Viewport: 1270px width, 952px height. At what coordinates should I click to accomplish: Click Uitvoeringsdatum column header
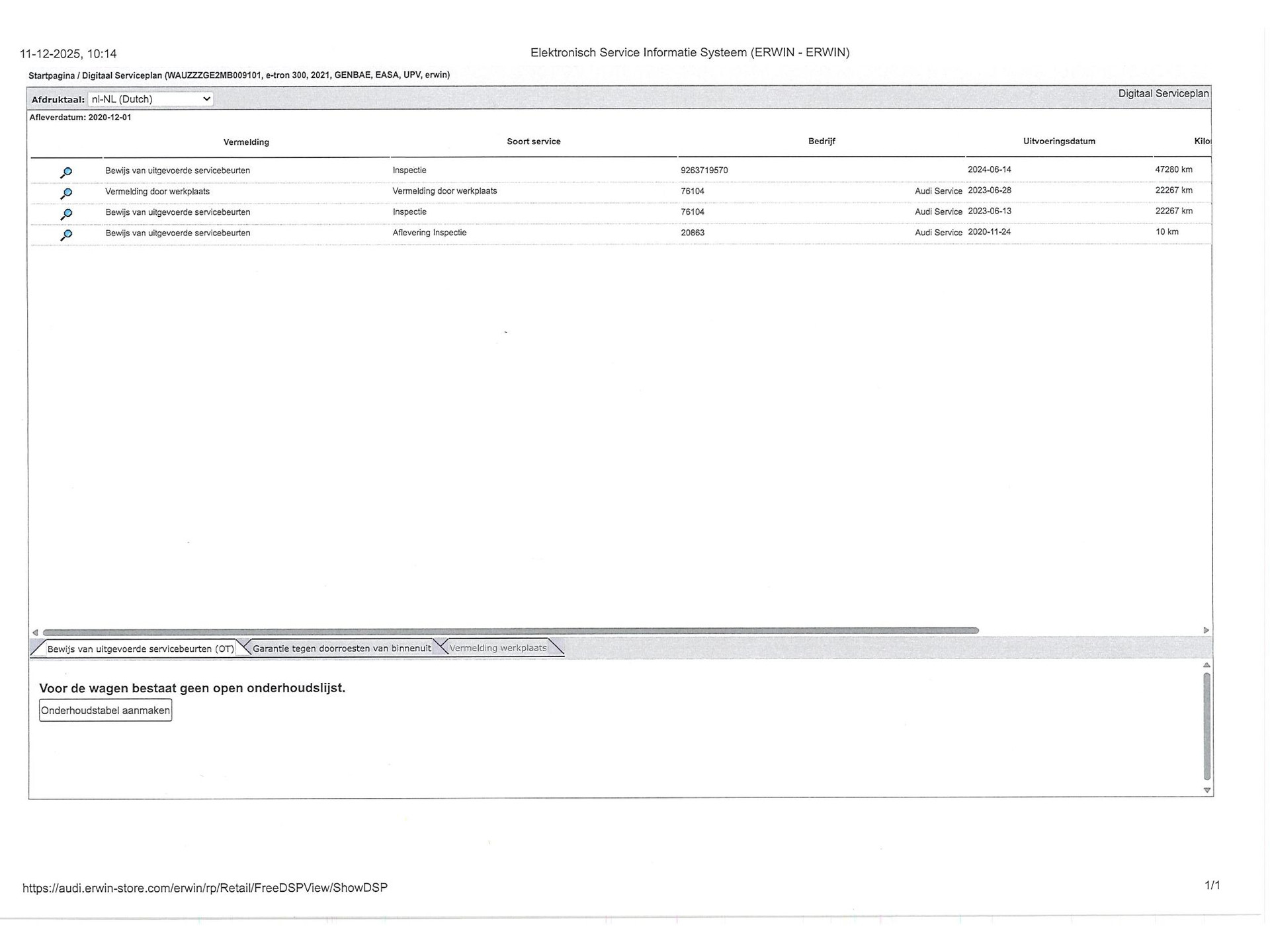tap(1058, 141)
